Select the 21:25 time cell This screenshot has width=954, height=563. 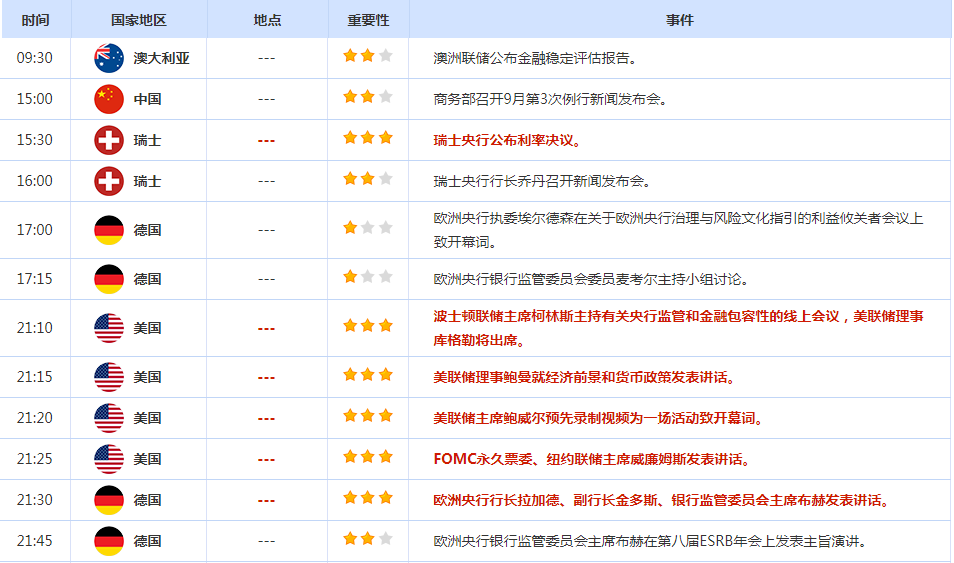[35, 459]
